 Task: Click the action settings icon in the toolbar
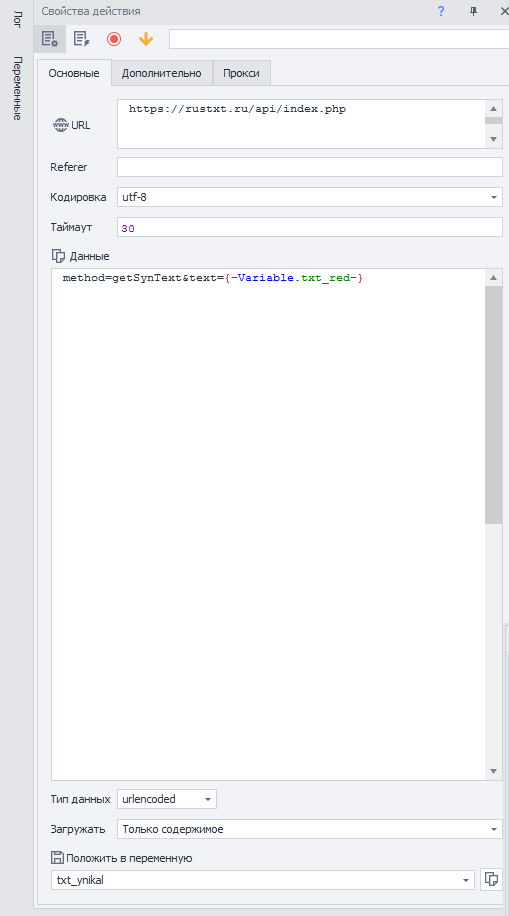(50, 39)
